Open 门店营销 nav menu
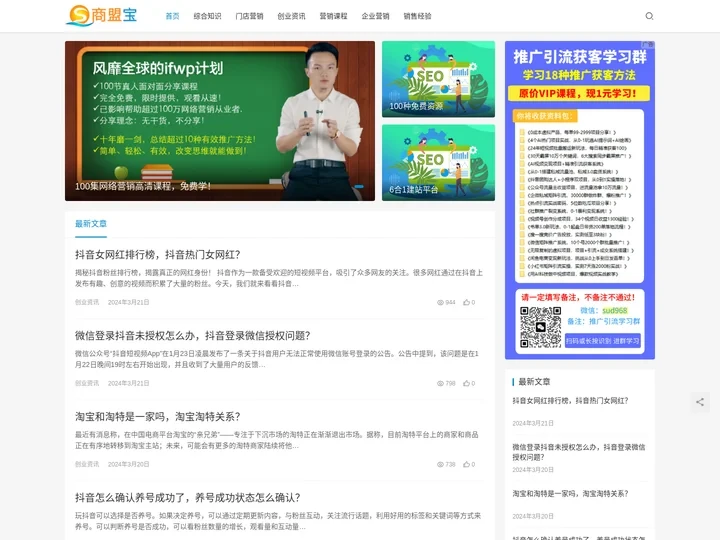The height and width of the screenshot is (540, 720). [x=249, y=16]
